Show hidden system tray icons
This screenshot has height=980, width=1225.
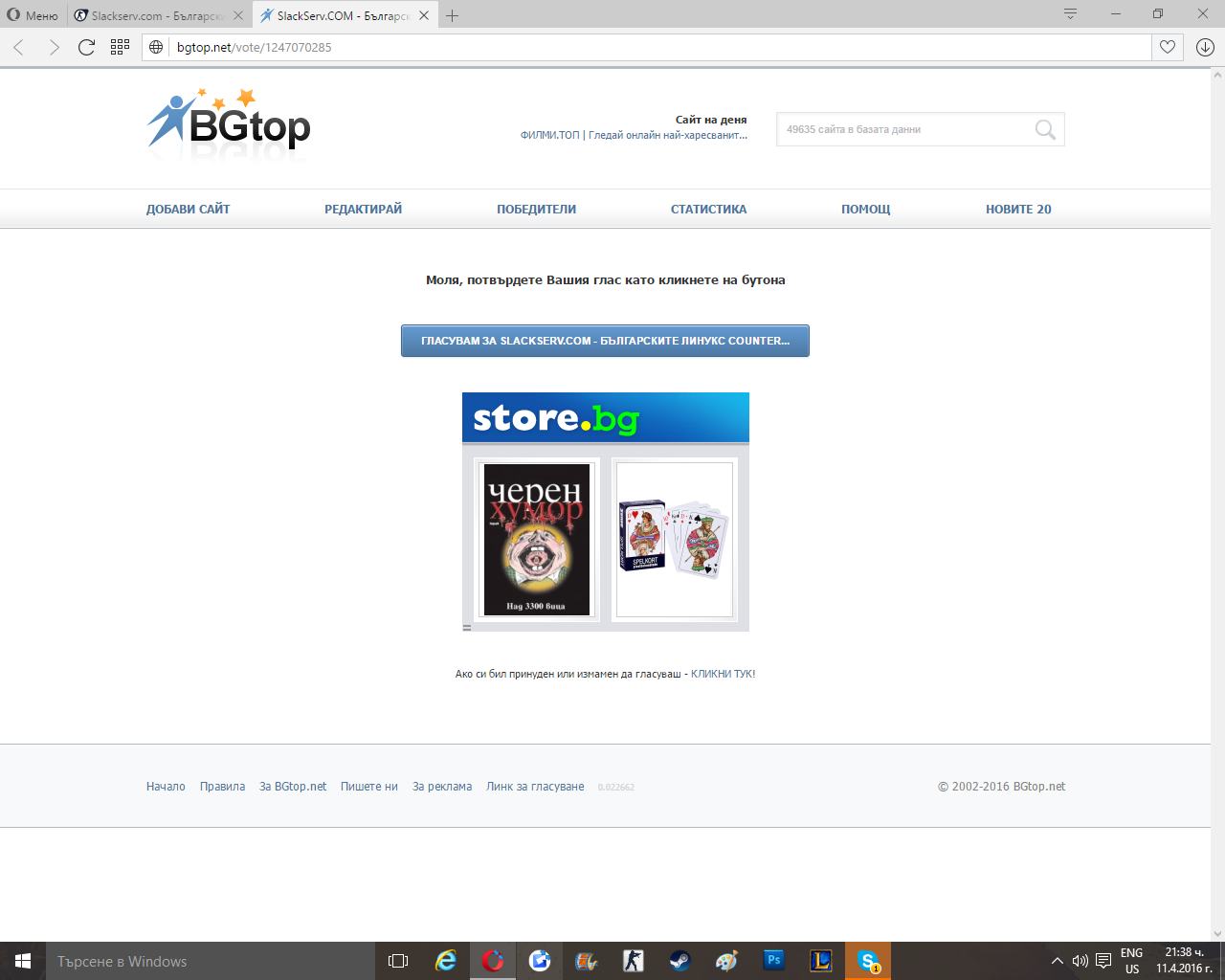[1058, 961]
